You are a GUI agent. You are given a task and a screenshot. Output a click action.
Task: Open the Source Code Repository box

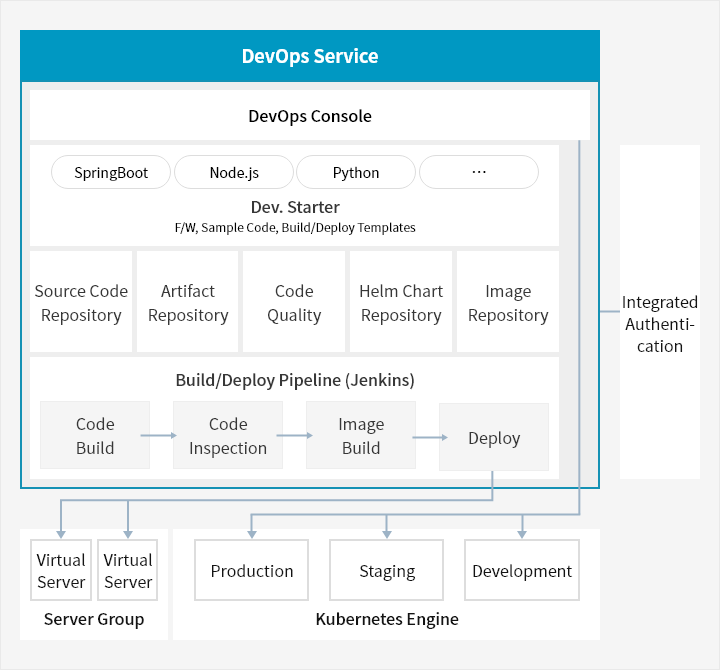(x=81, y=302)
